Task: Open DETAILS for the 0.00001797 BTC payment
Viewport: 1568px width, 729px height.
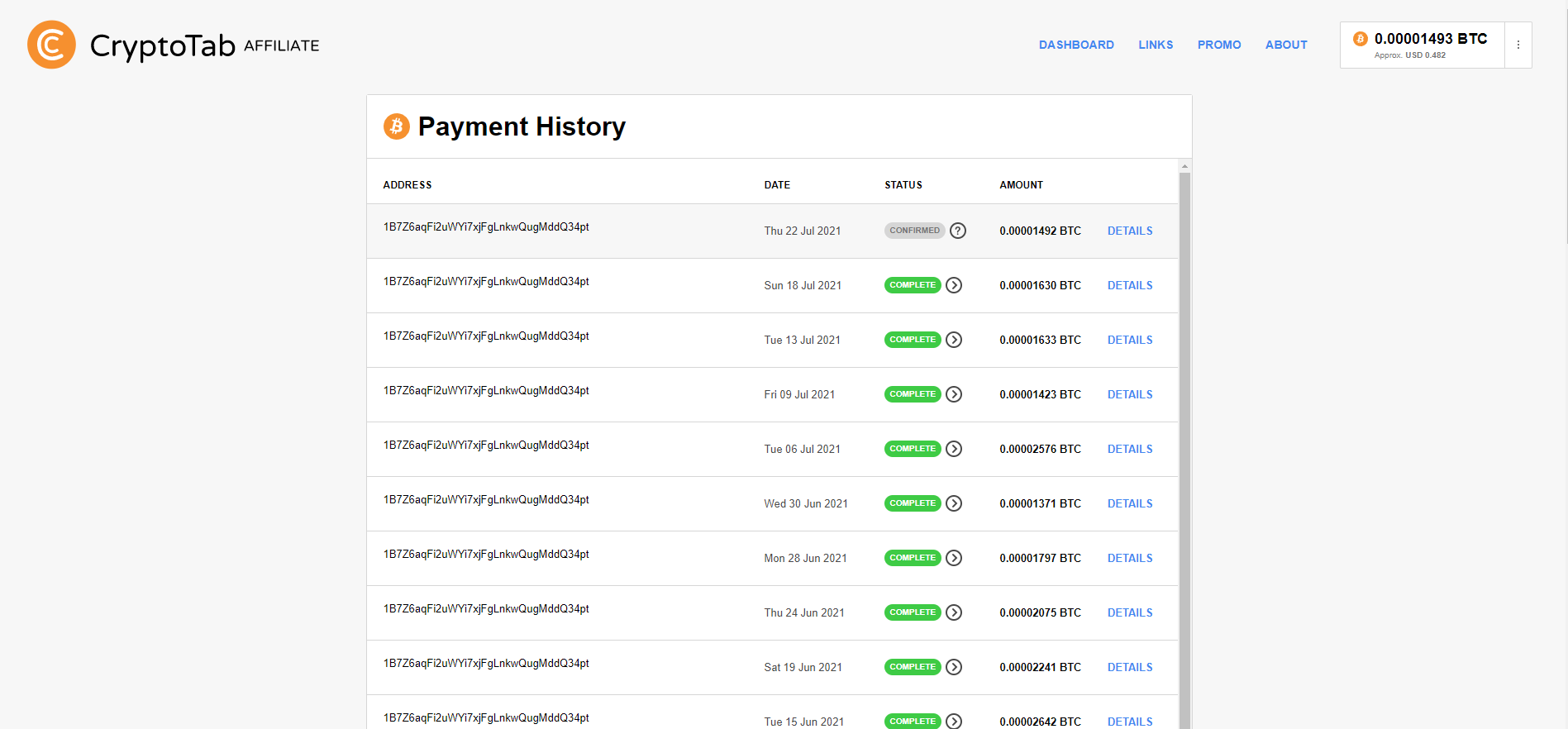Action: coord(1130,558)
